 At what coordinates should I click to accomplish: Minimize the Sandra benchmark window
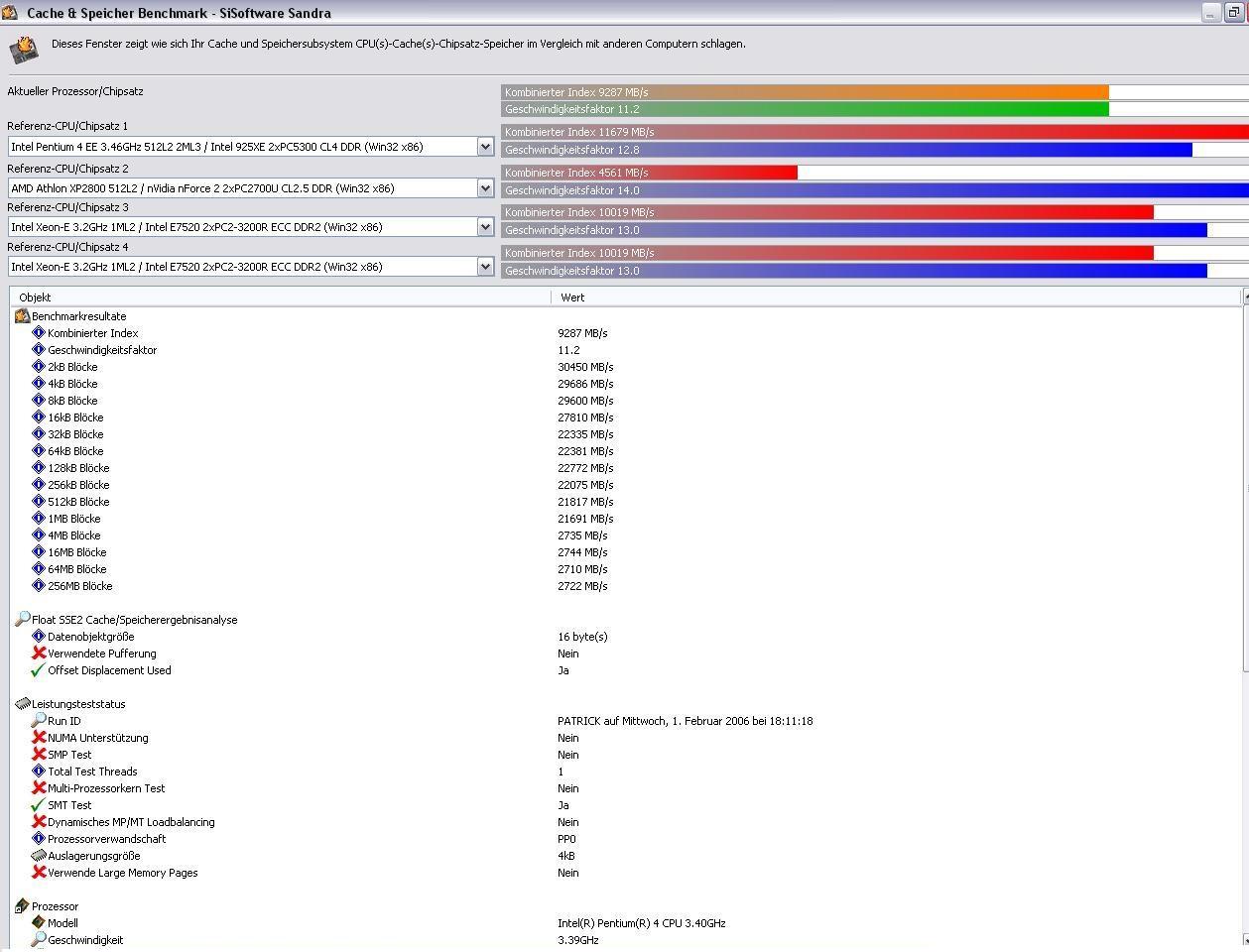[x=1210, y=13]
